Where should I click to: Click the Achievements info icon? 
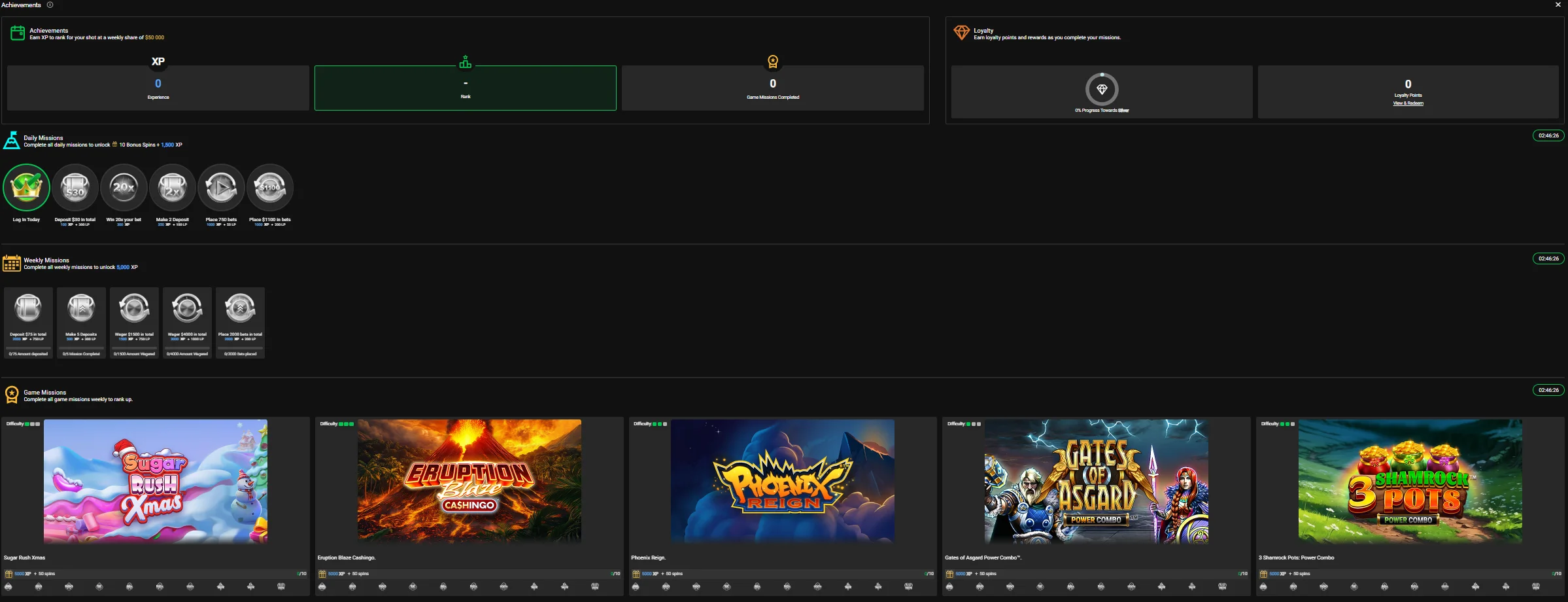[x=50, y=5]
